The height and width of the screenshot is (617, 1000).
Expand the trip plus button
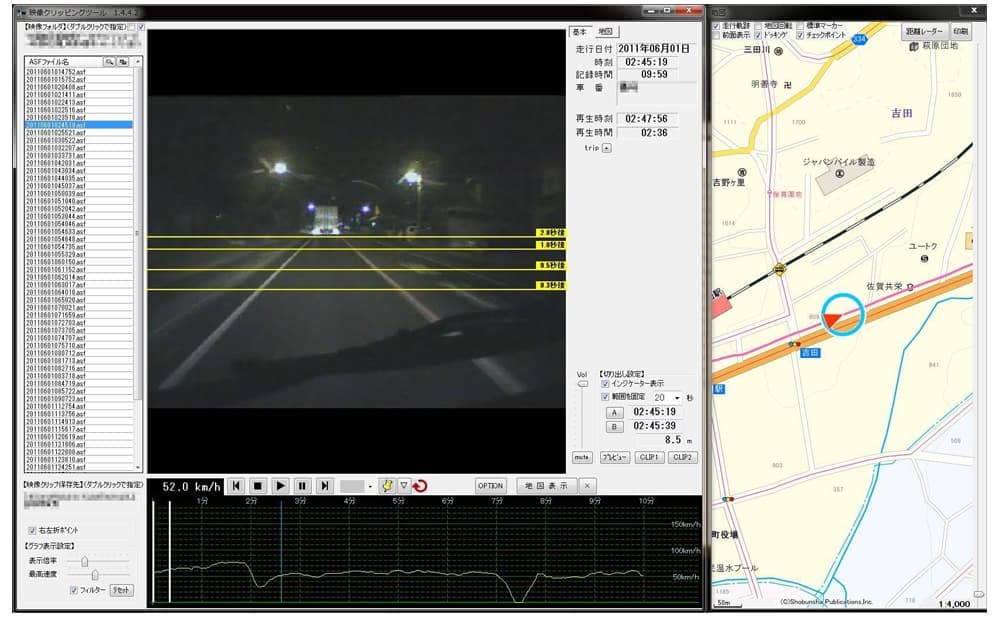[x=606, y=148]
